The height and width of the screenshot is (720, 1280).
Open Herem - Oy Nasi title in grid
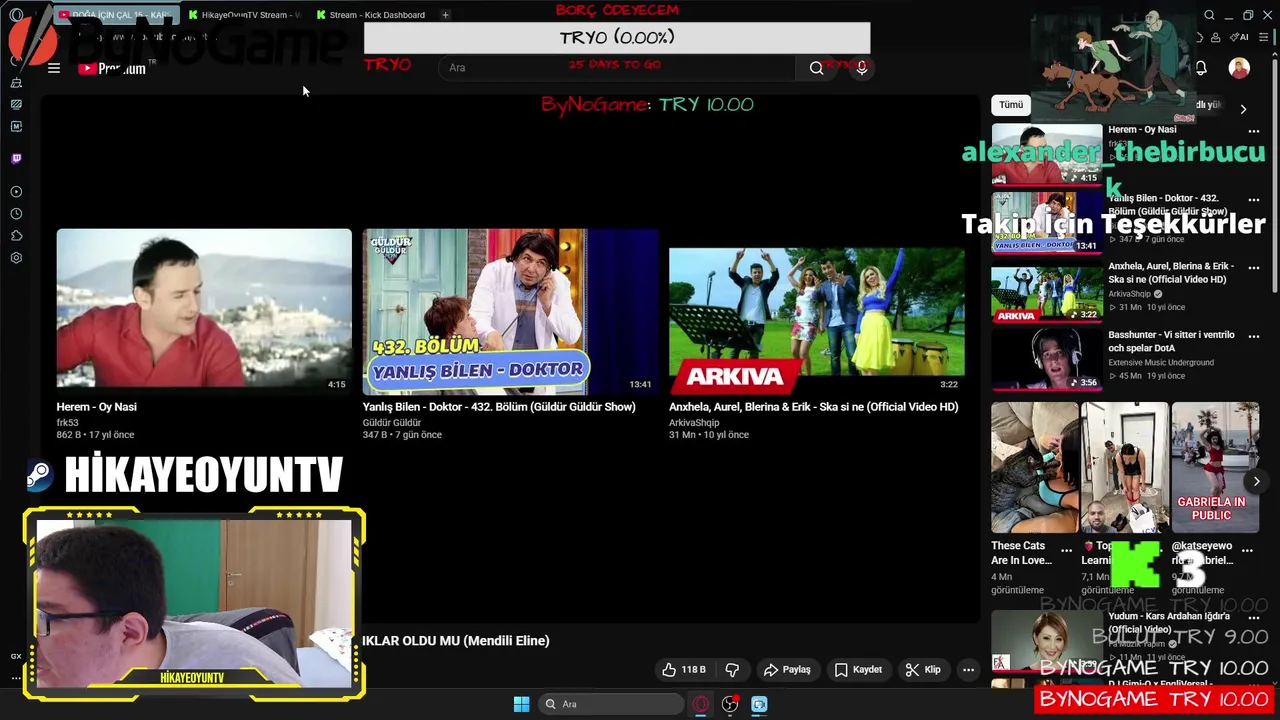[96, 407]
